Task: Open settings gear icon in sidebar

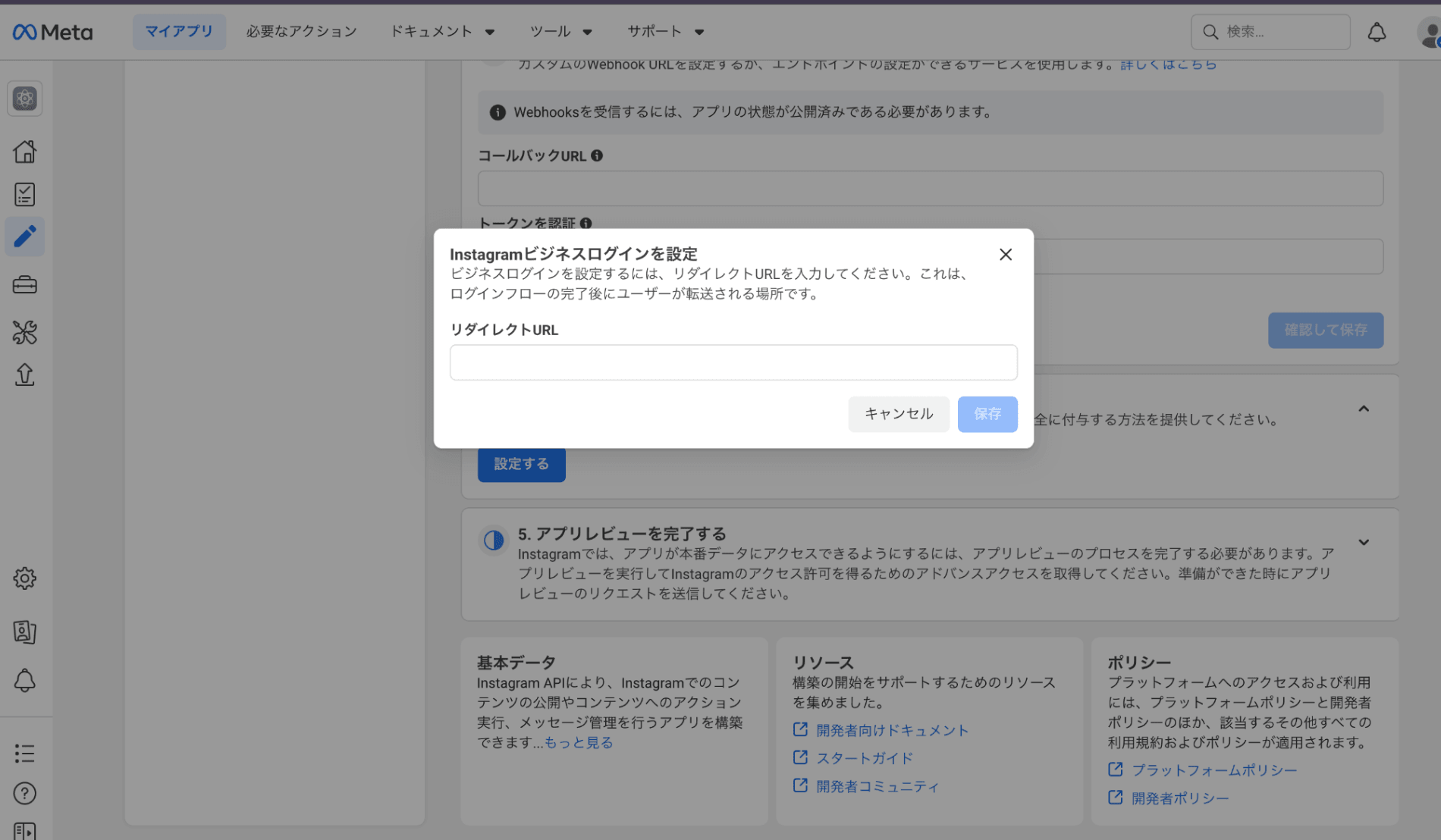Action: point(24,578)
